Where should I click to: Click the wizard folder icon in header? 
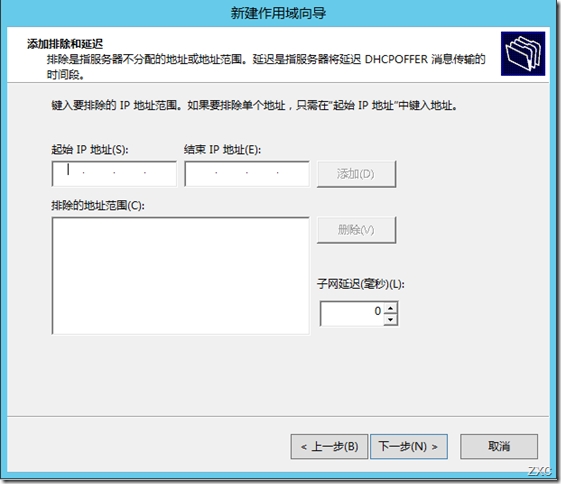(x=523, y=54)
